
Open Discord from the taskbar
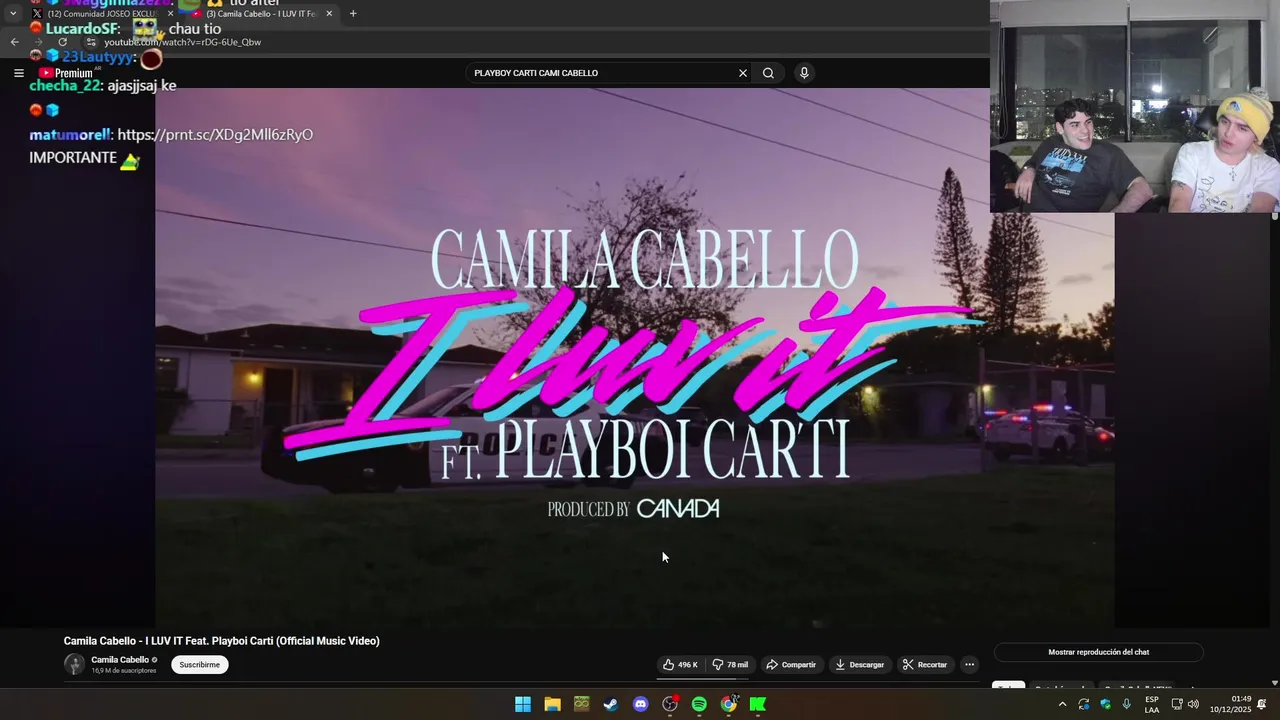click(x=640, y=704)
